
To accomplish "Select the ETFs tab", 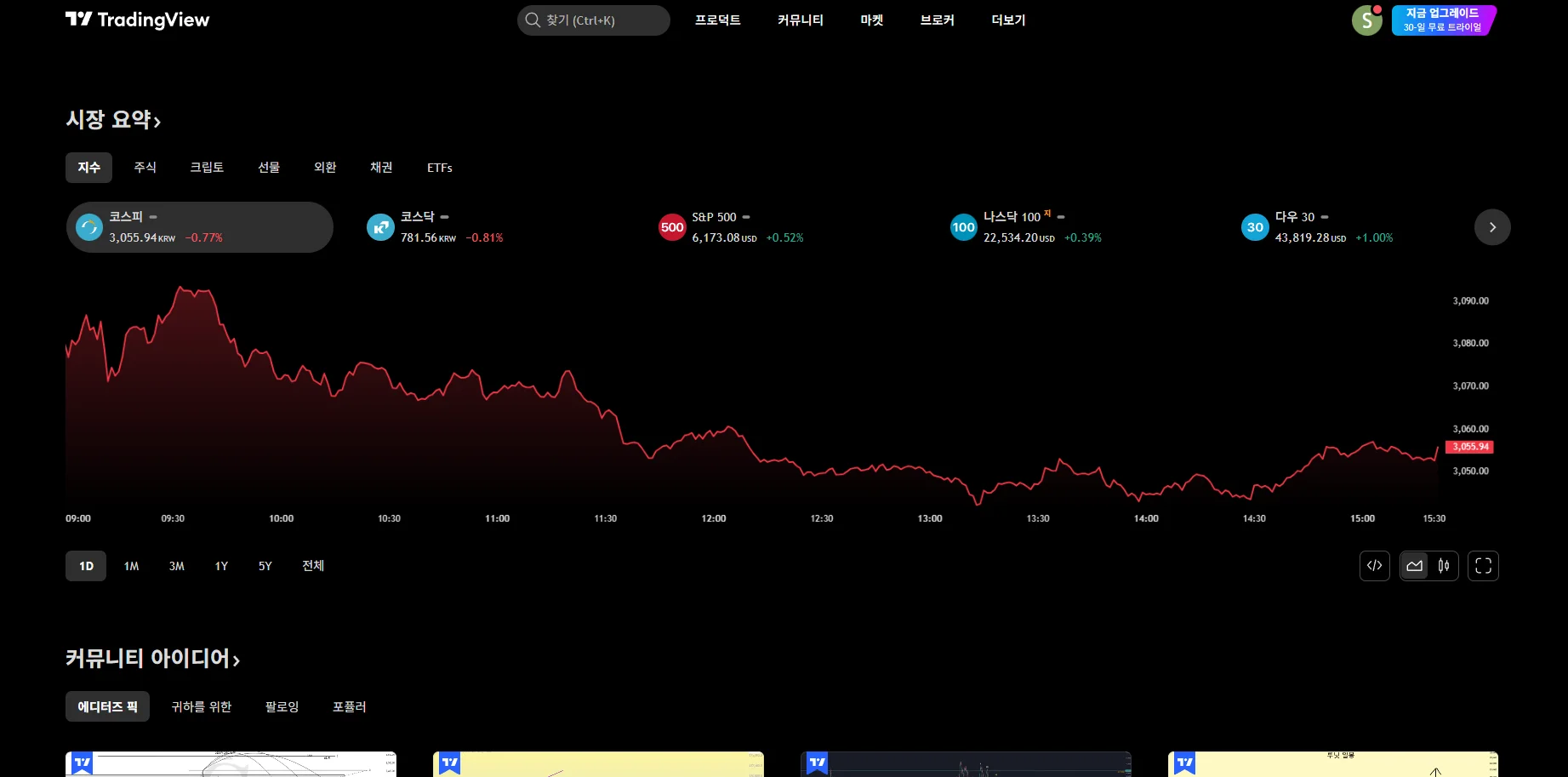I will 440,168.
